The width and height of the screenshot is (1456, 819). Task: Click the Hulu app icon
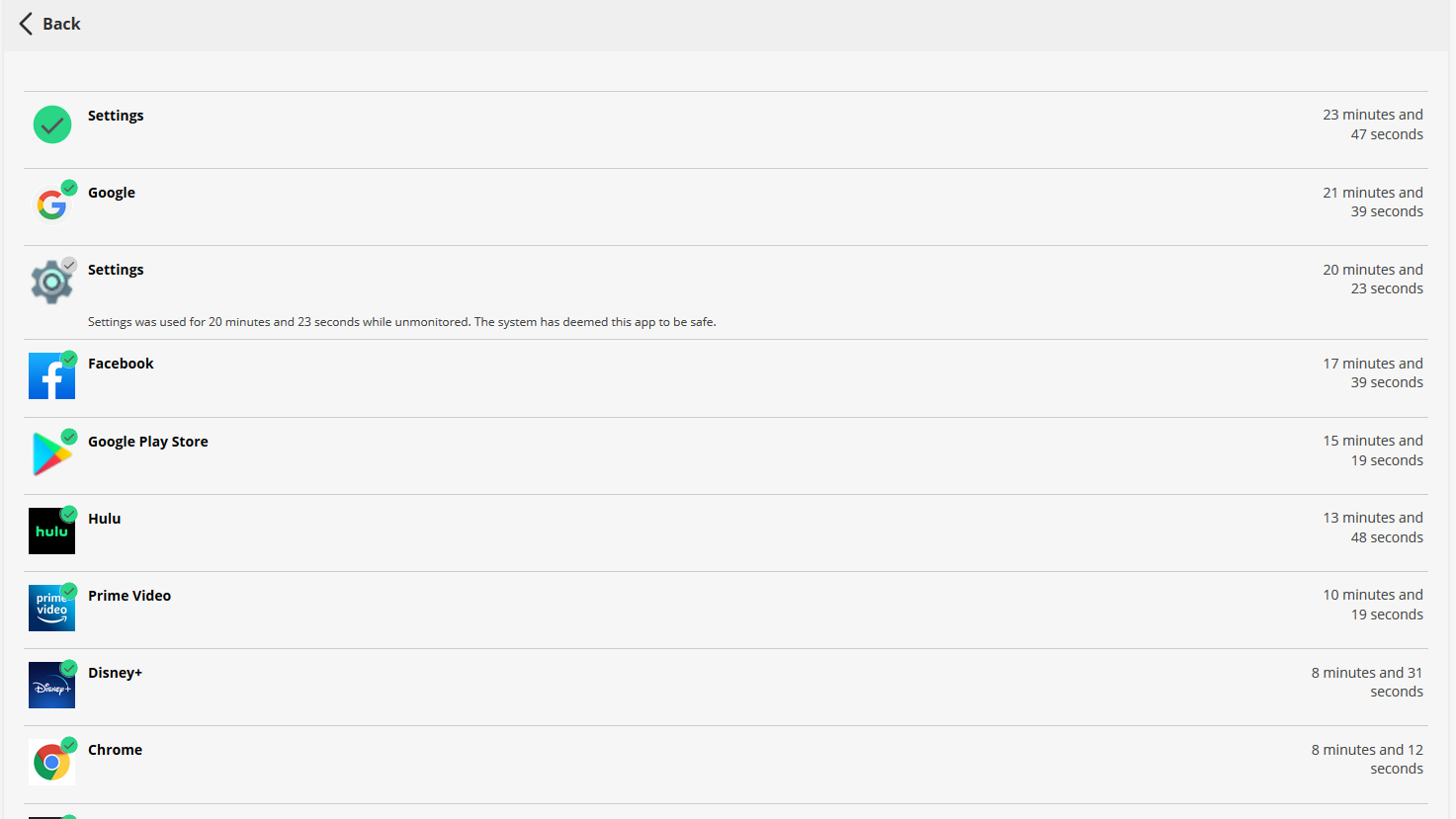[51, 531]
